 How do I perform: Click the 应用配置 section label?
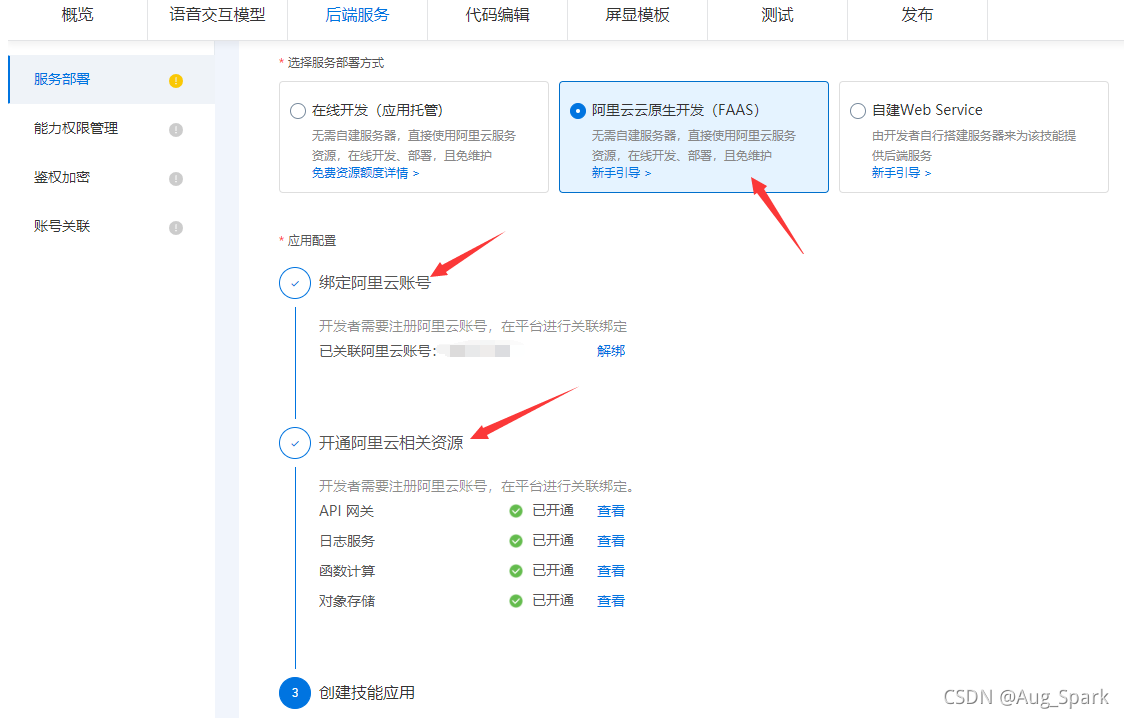click(x=311, y=241)
